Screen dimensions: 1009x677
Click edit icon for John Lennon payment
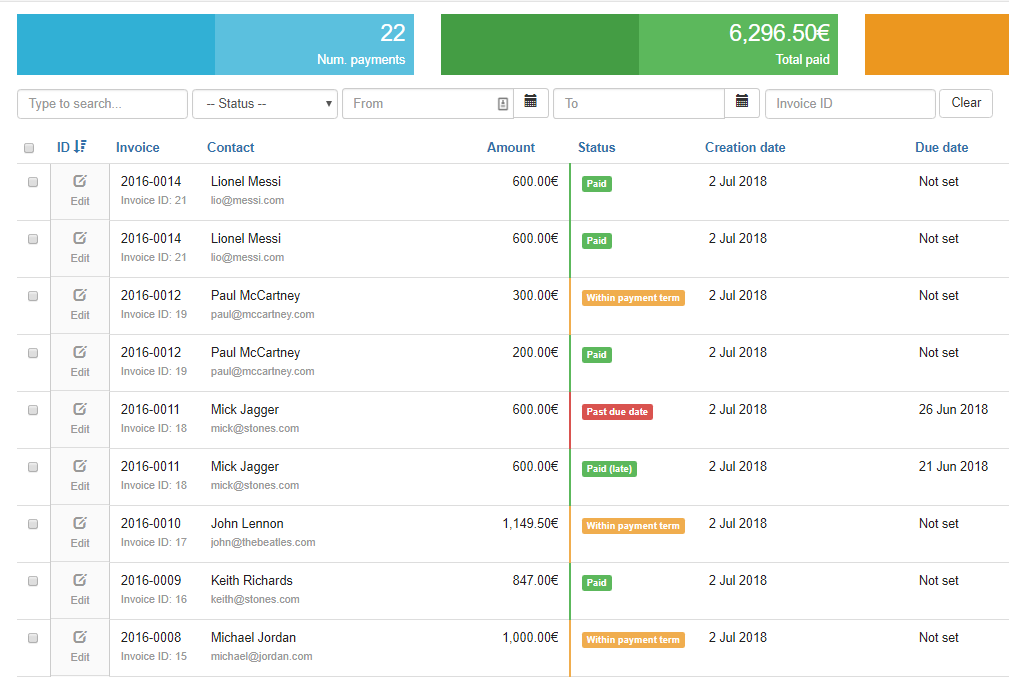(x=80, y=532)
